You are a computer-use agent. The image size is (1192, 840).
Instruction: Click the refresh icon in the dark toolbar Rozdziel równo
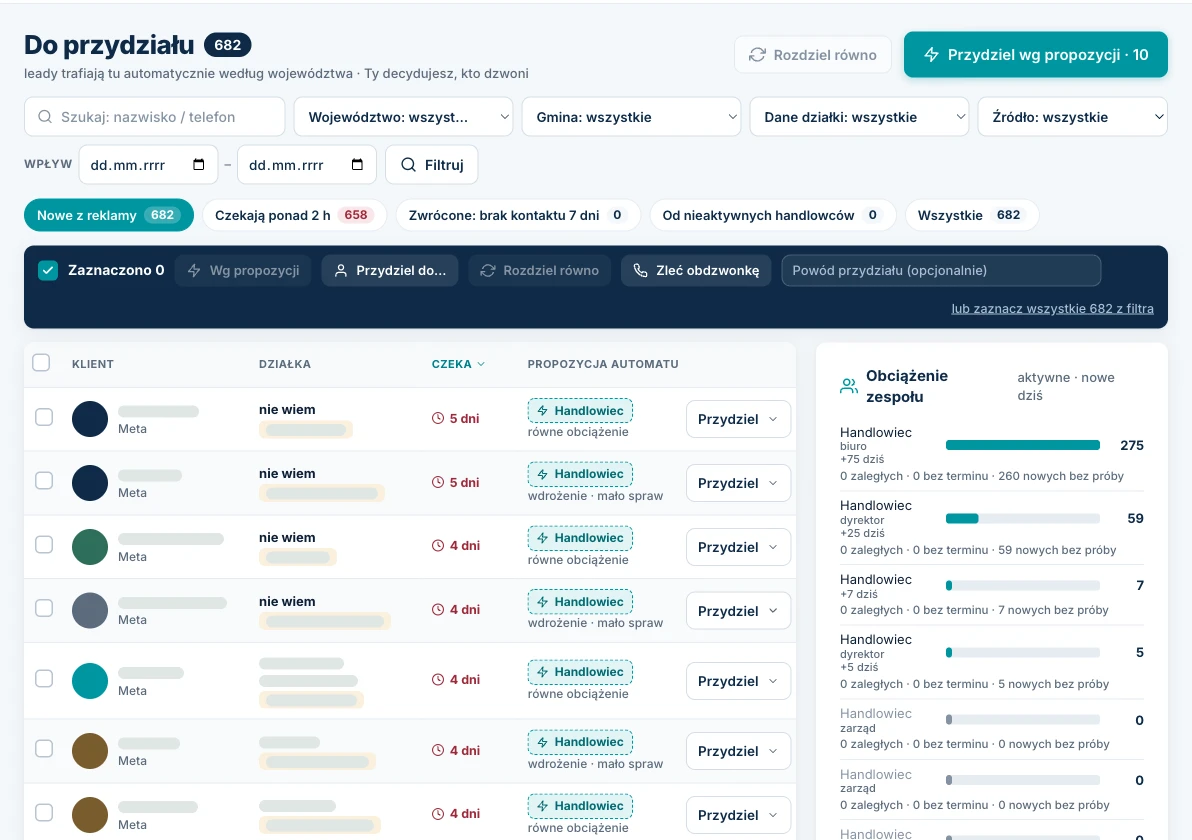pos(488,271)
